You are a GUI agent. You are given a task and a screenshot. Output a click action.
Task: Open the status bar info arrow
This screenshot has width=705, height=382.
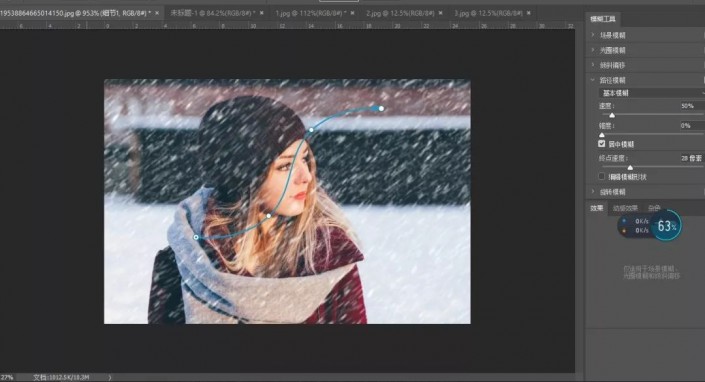click(110, 378)
